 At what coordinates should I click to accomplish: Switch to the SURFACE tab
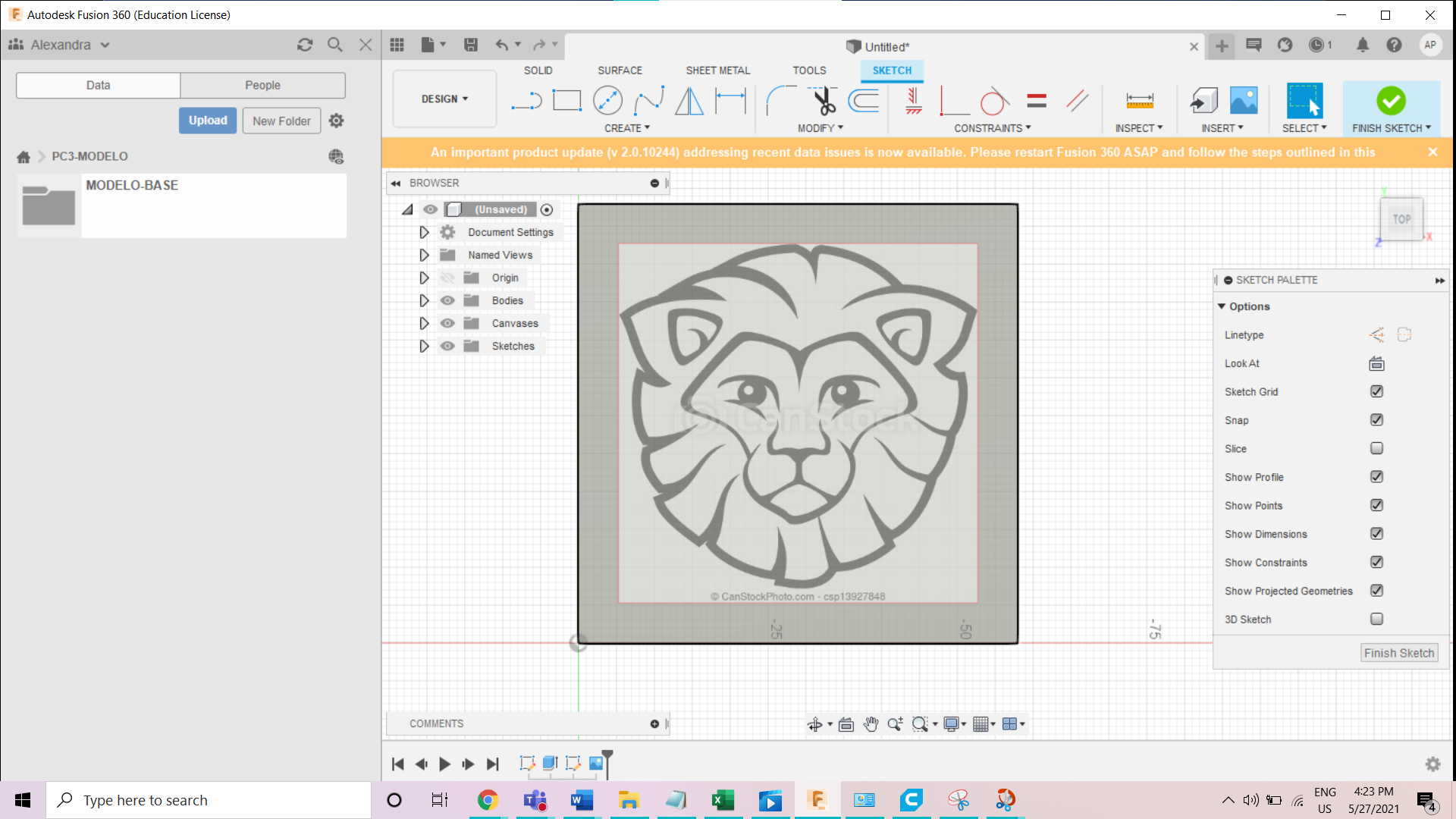click(620, 71)
